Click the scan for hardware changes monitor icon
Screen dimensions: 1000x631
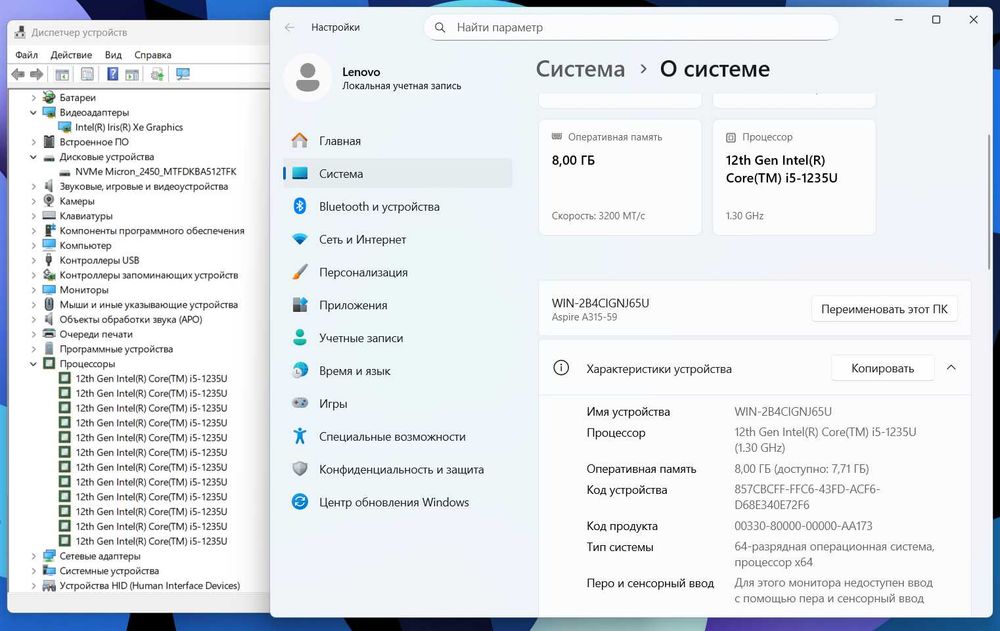point(183,75)
